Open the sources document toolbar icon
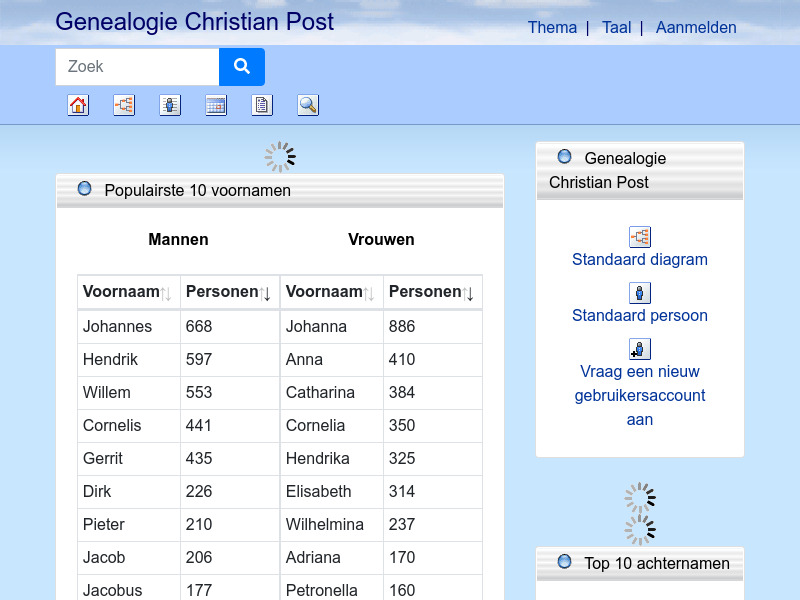This screenshot has width=800, height=600. [x=262, y=105]
